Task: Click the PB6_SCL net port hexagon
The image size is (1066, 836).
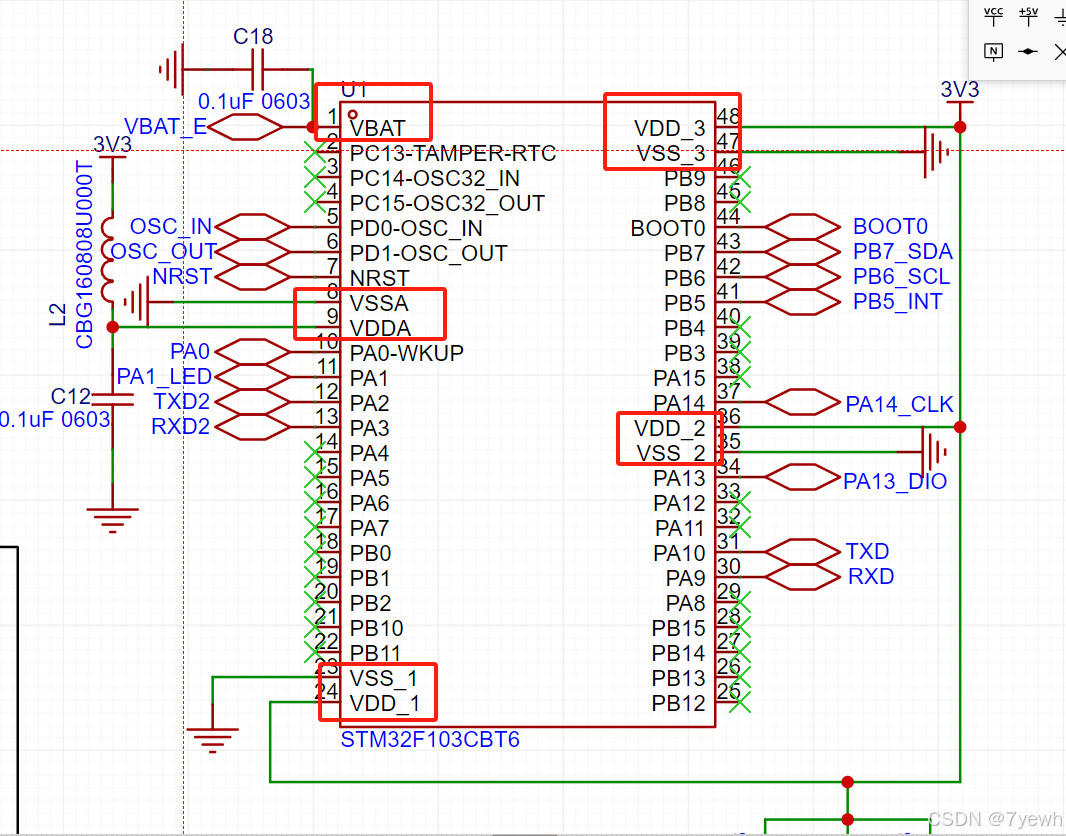Action: [802, 277]
